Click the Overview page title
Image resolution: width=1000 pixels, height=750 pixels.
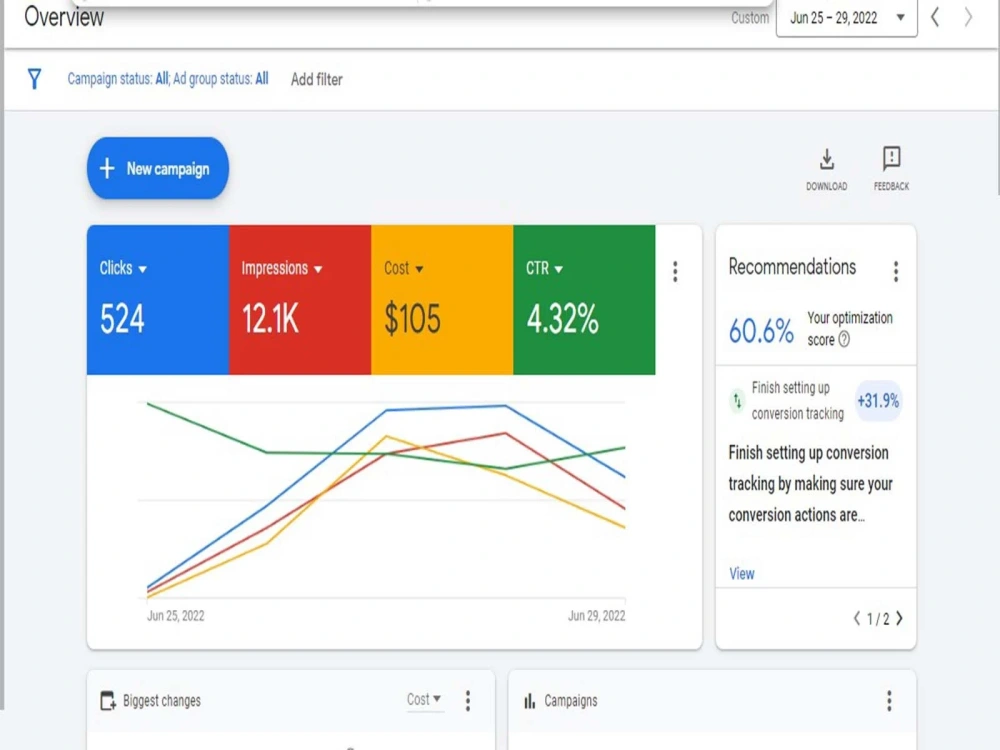tap(64, 17)
